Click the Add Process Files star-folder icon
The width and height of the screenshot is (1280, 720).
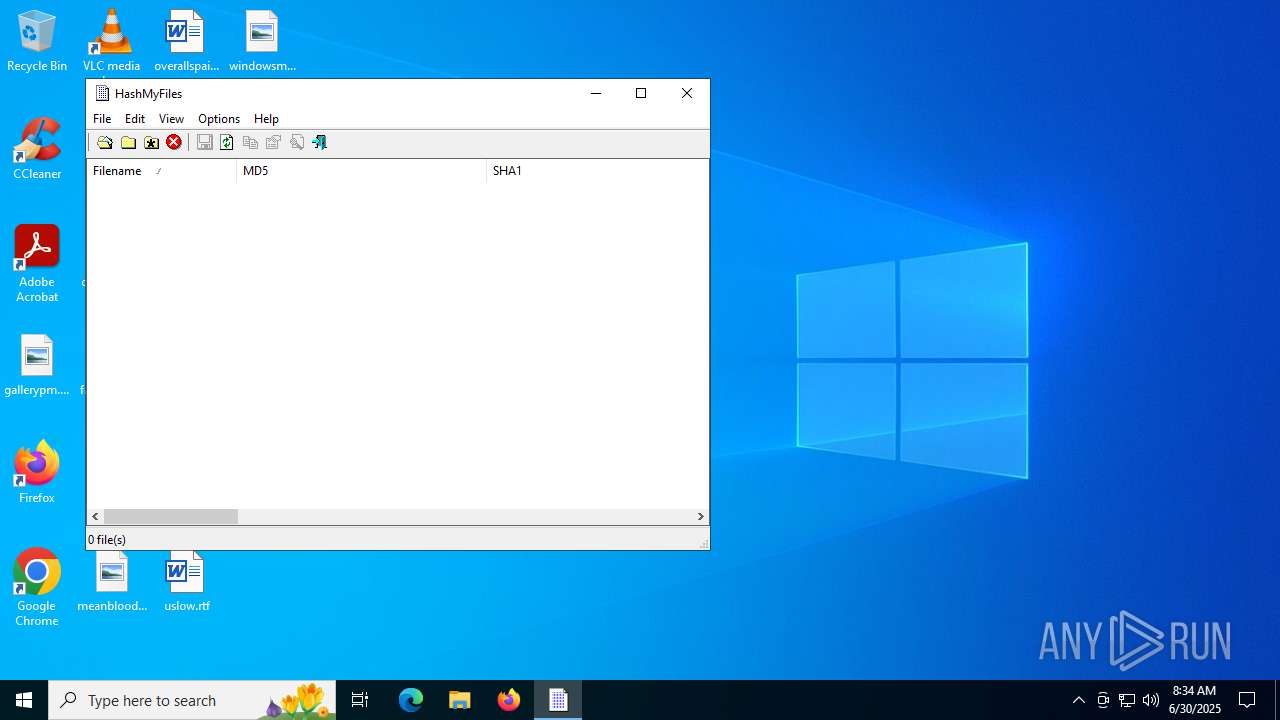(151, 143)
